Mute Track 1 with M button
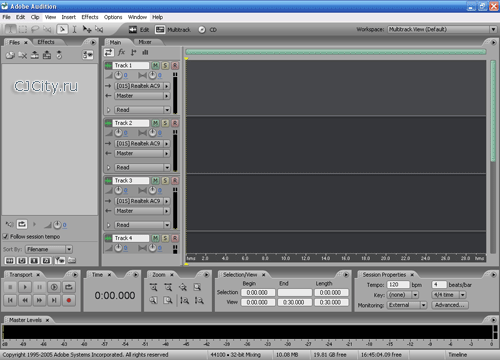500x360 pixels. [x=155, y=65]
